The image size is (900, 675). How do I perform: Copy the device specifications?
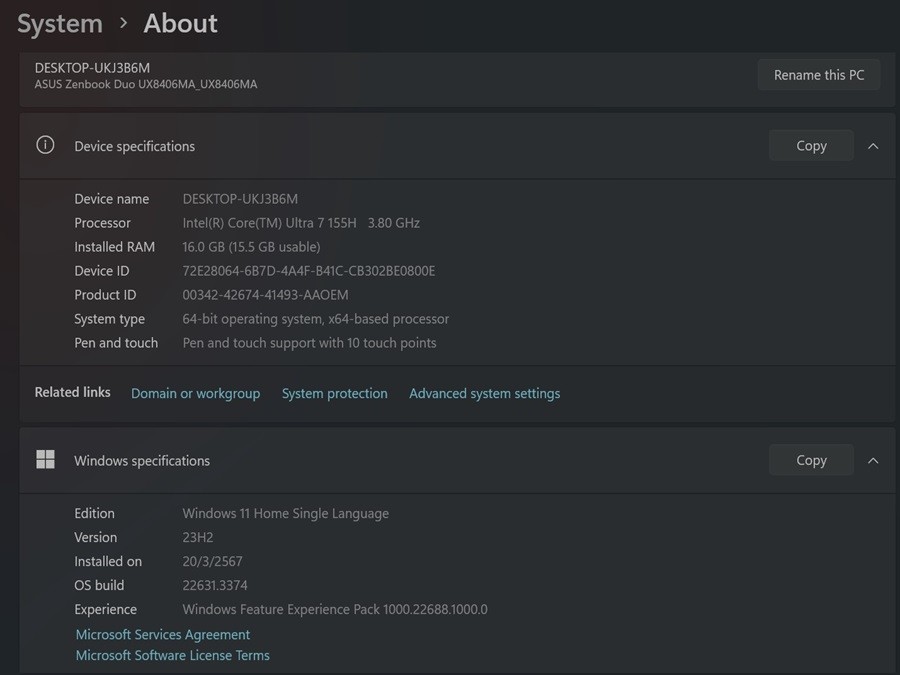(811, 146)
